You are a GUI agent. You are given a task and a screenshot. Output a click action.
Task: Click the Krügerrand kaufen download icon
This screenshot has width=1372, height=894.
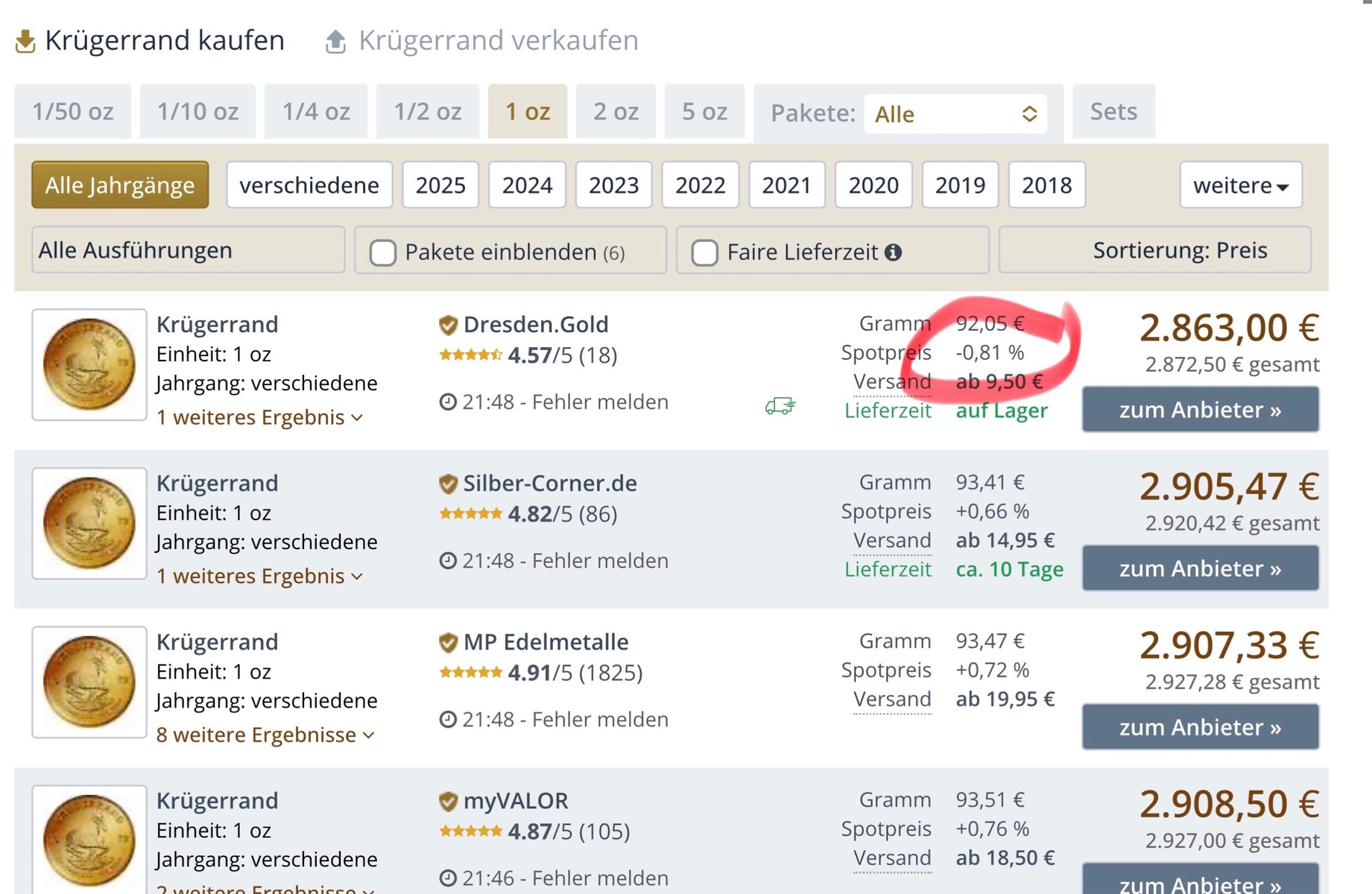pyautogui.click(x=25, y=42)
